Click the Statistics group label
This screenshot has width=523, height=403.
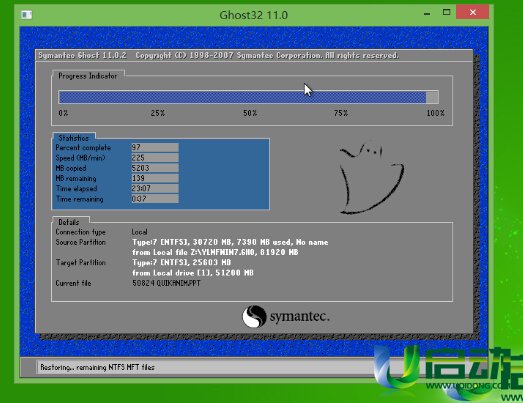[x=74, y=138]
